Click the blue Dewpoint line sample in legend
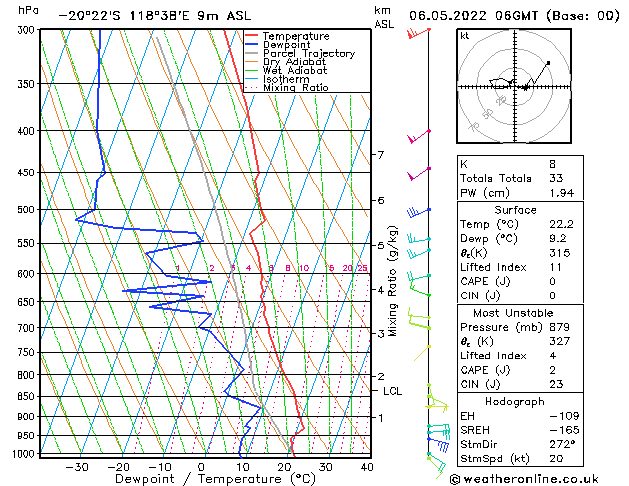 point(252,44)
